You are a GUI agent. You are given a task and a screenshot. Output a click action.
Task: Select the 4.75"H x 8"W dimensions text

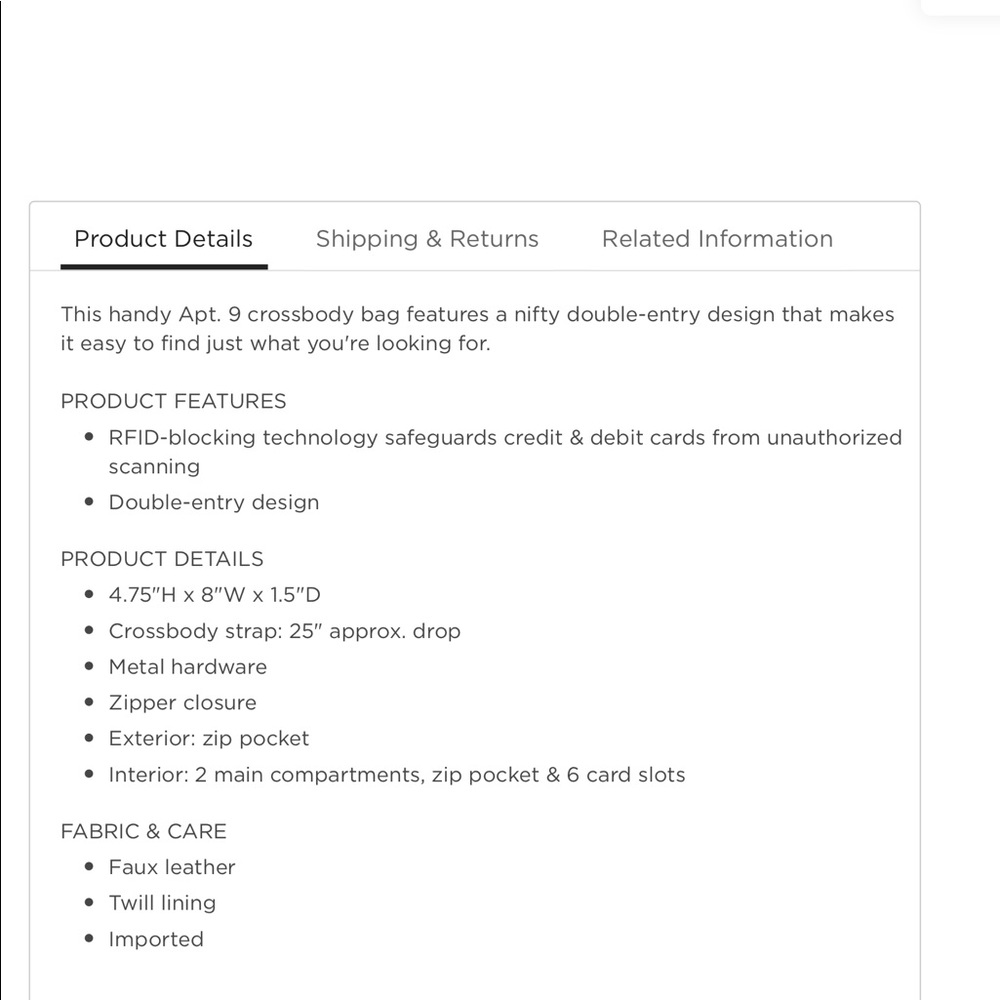(x=215, y=595)
